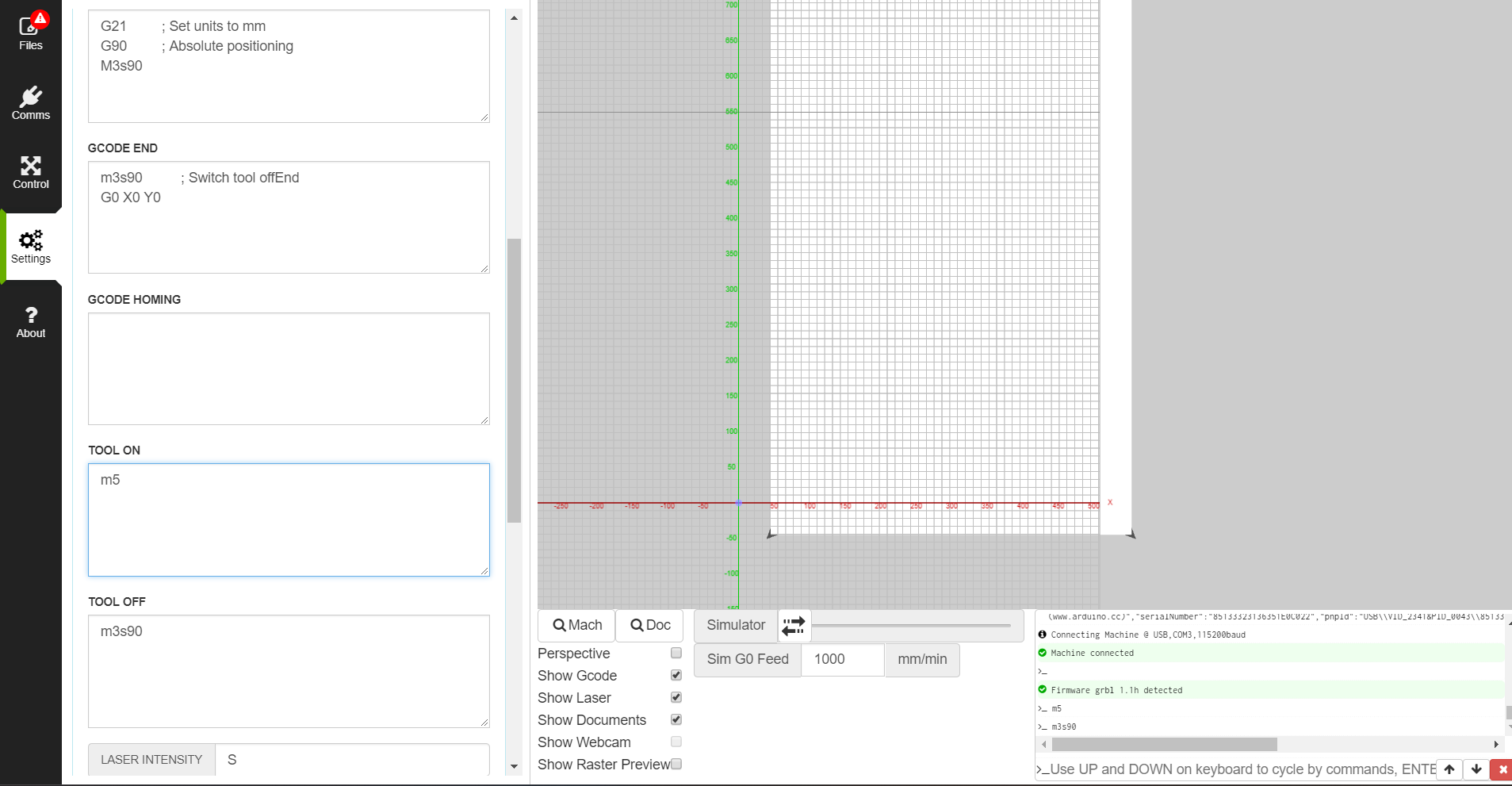1512x786 pixels.
Task: Click the swap arrows icon beside Simulator
Action: coord(793,626)
